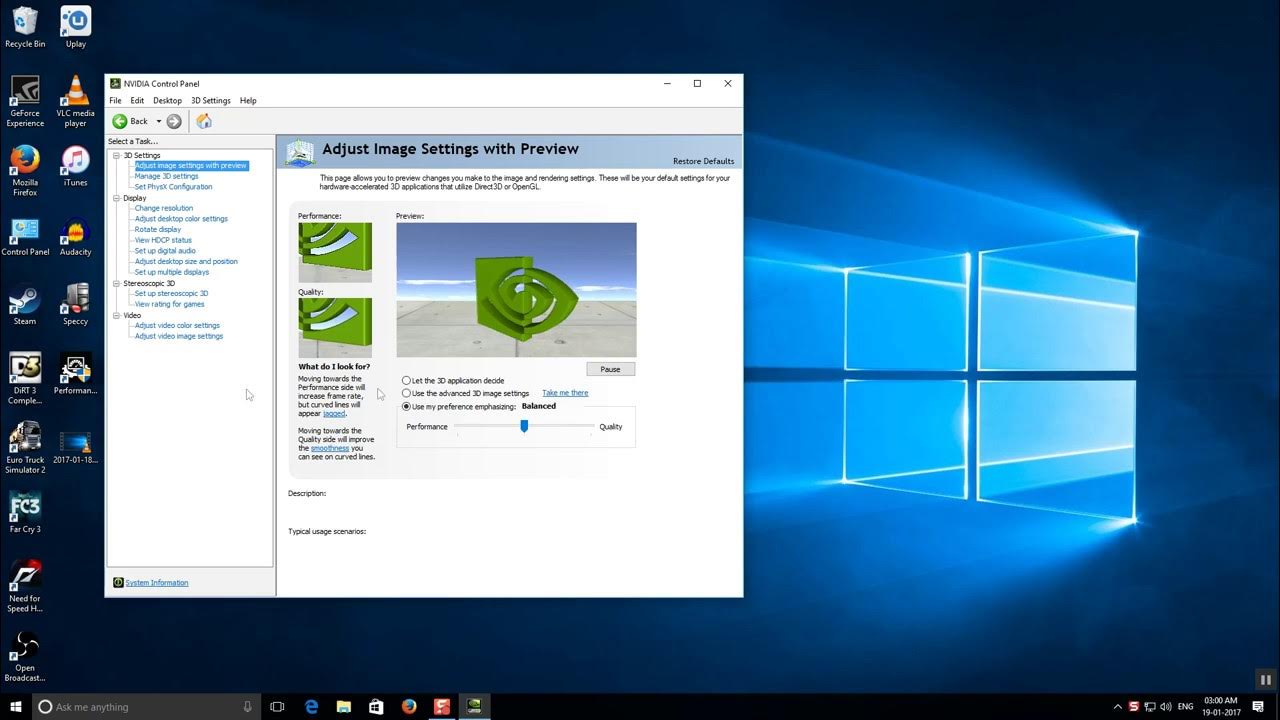Image resolution: width=1280 pixels, height=720 pixels.
Task: Select the Speccy desktop icon
Action: click(75, 304)
